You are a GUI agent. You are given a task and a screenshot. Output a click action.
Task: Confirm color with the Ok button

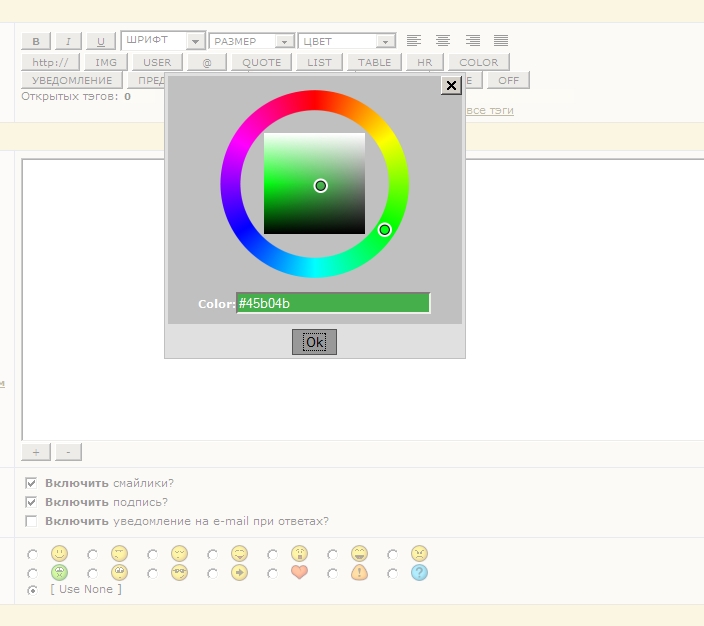click(x=314, y=342)
